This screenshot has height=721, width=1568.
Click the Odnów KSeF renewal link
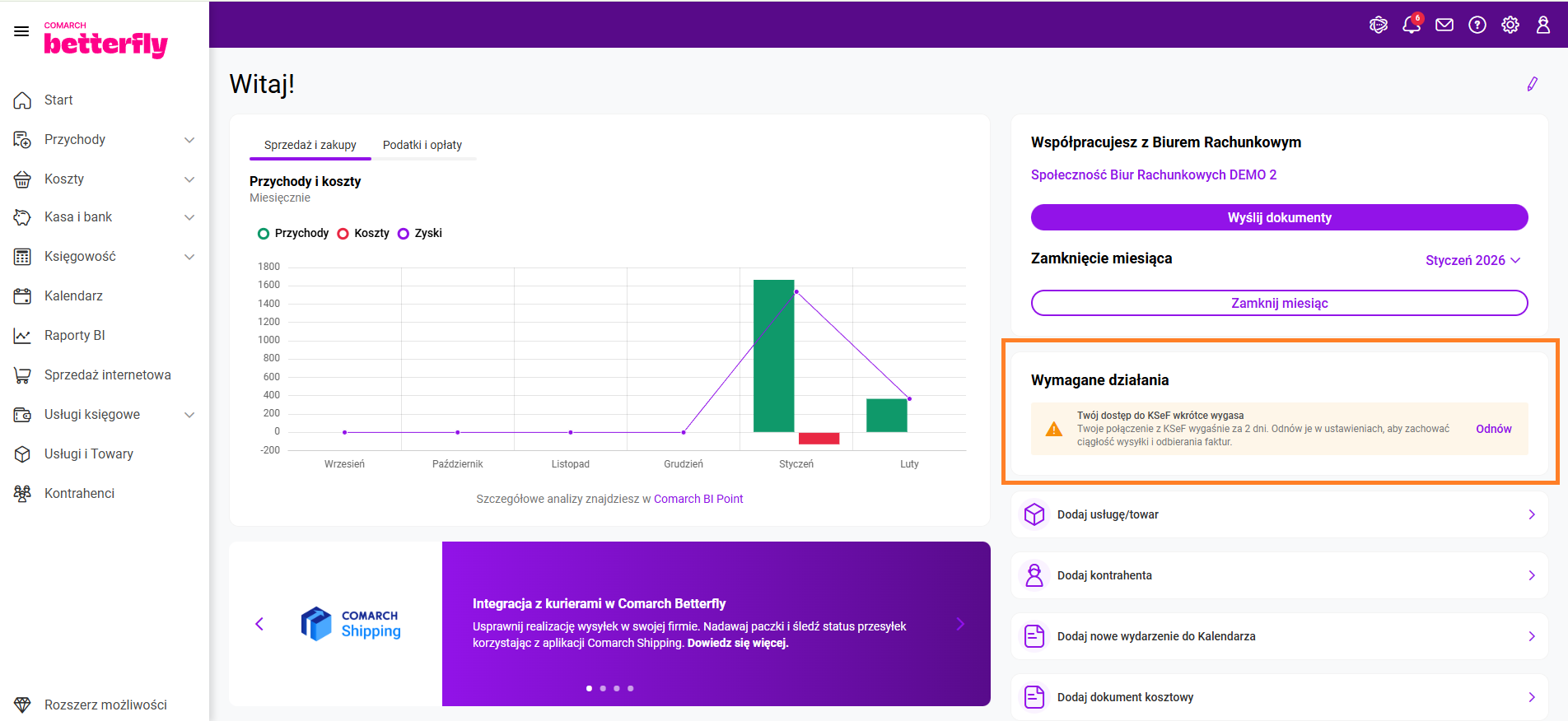1493,429
